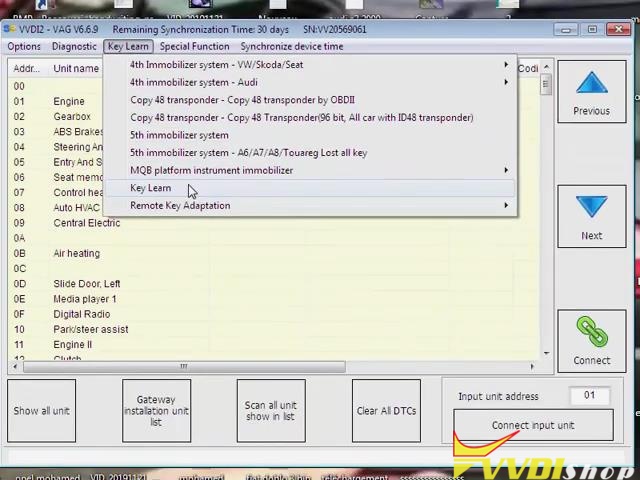Click the Addr column header
The image size is (640, 480).
point(27,68)
